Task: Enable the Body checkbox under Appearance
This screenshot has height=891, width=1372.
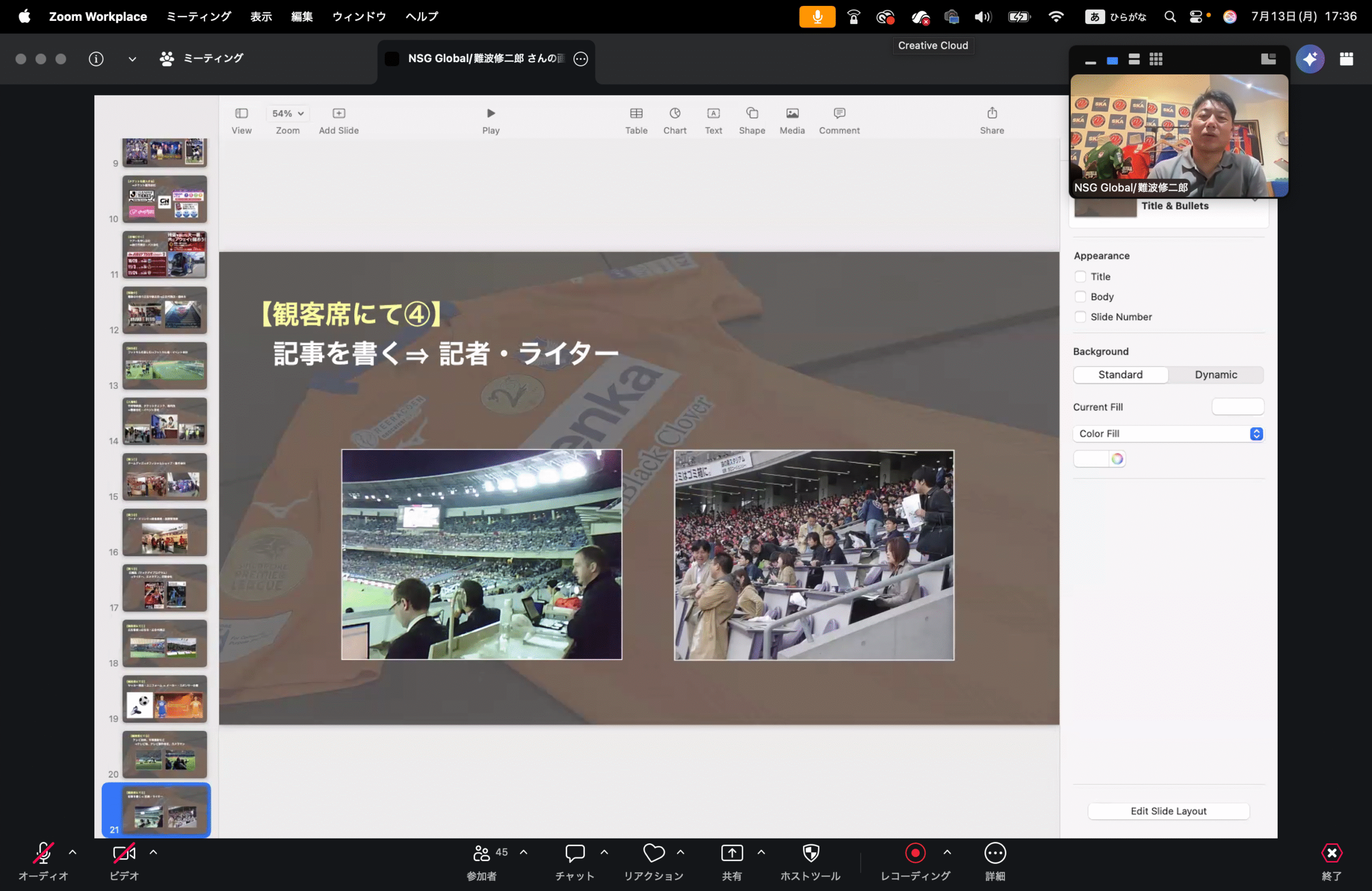Action: pos(1080,297)
